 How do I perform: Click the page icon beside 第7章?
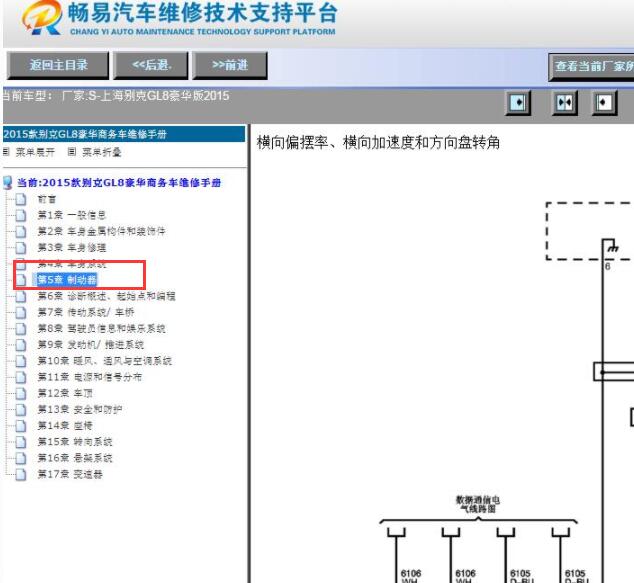21,312
